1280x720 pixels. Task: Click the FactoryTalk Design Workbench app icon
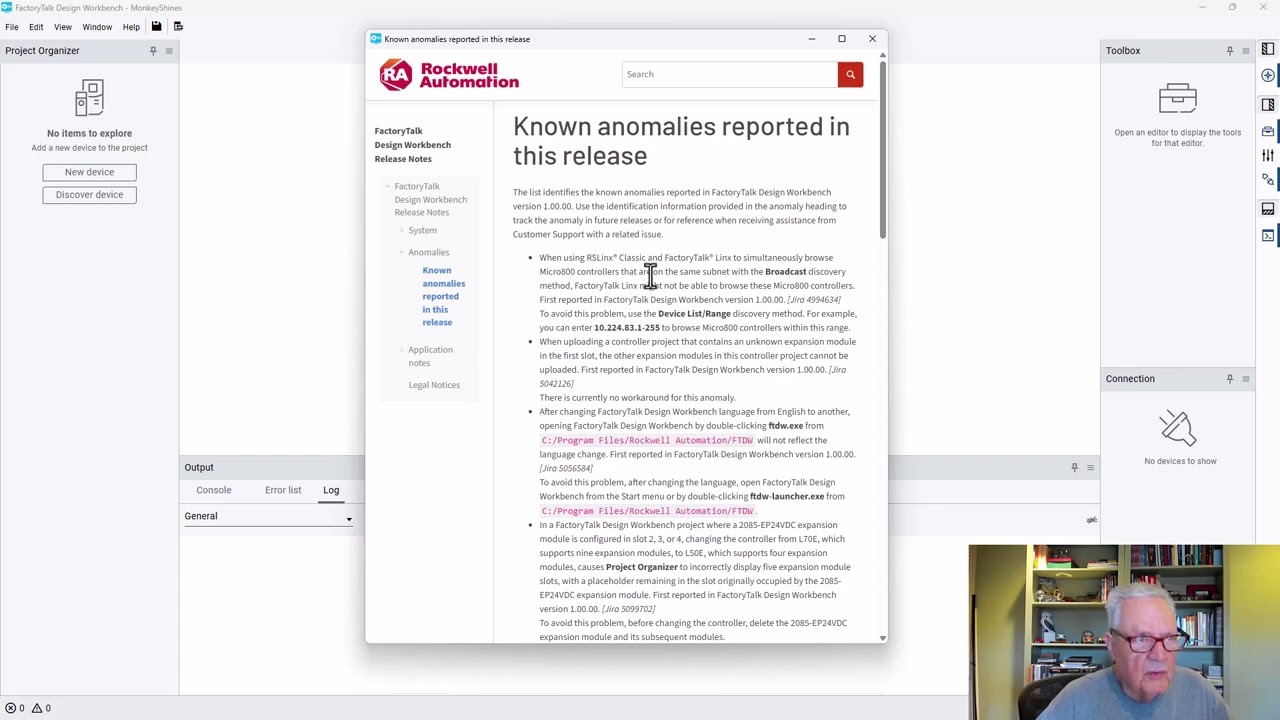[7, 8]
